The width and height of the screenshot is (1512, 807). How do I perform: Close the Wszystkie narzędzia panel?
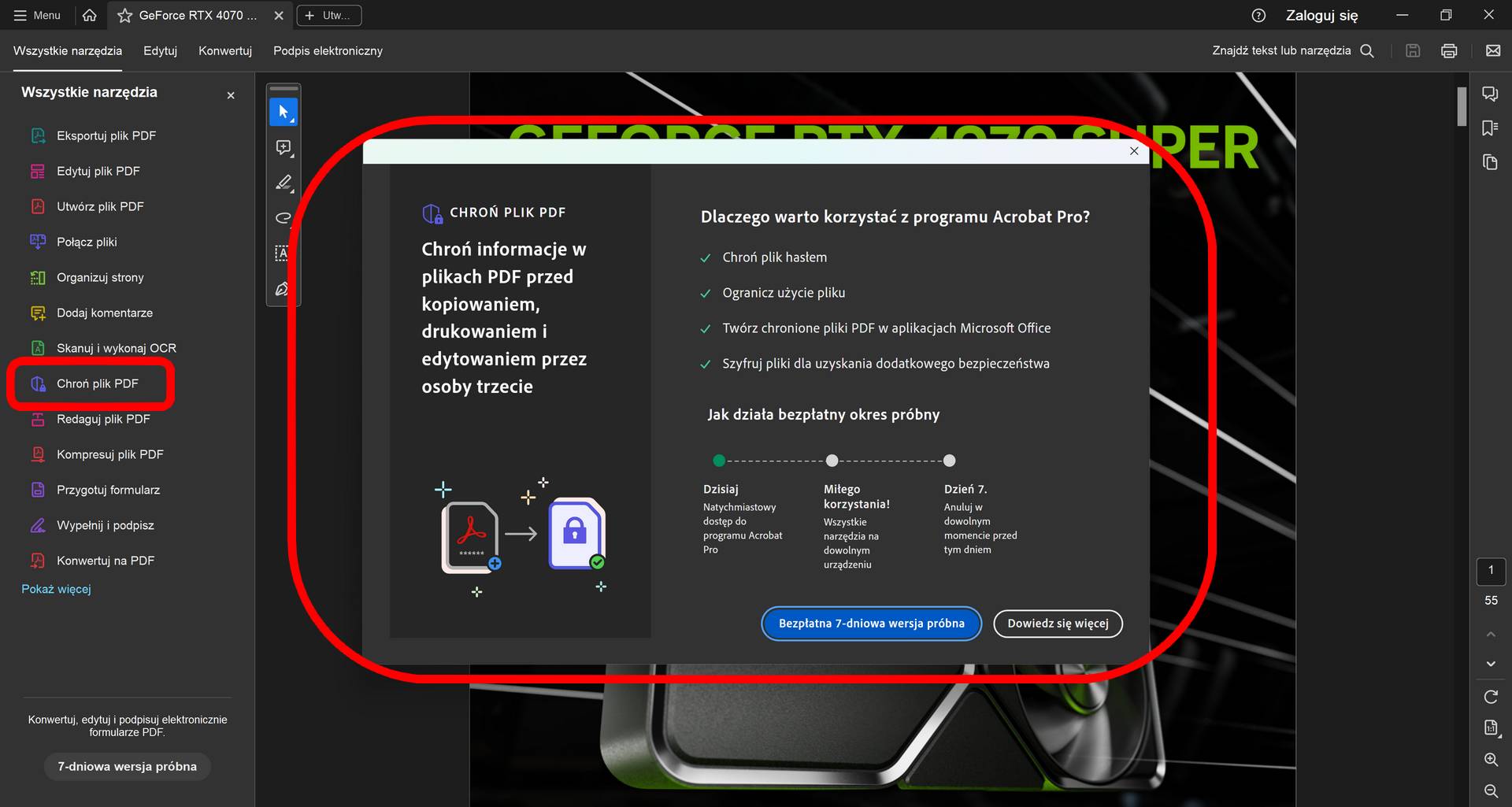231,95
